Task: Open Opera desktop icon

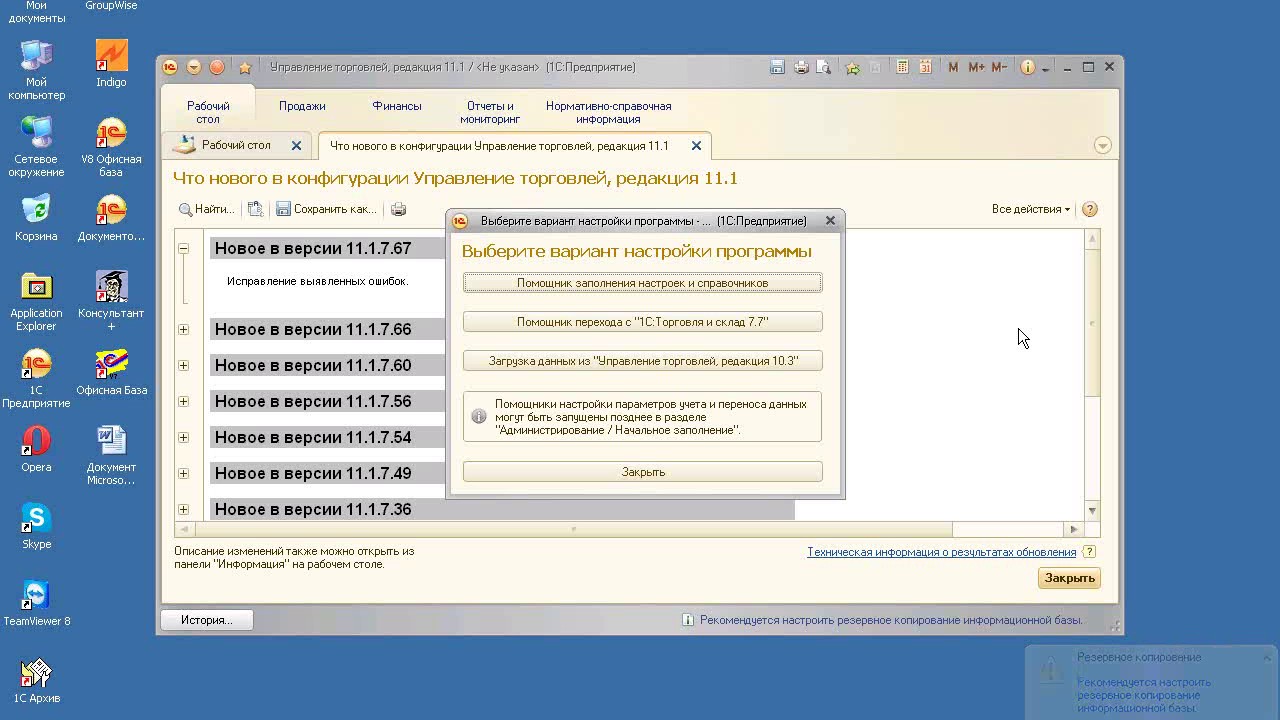Action: 36,448
